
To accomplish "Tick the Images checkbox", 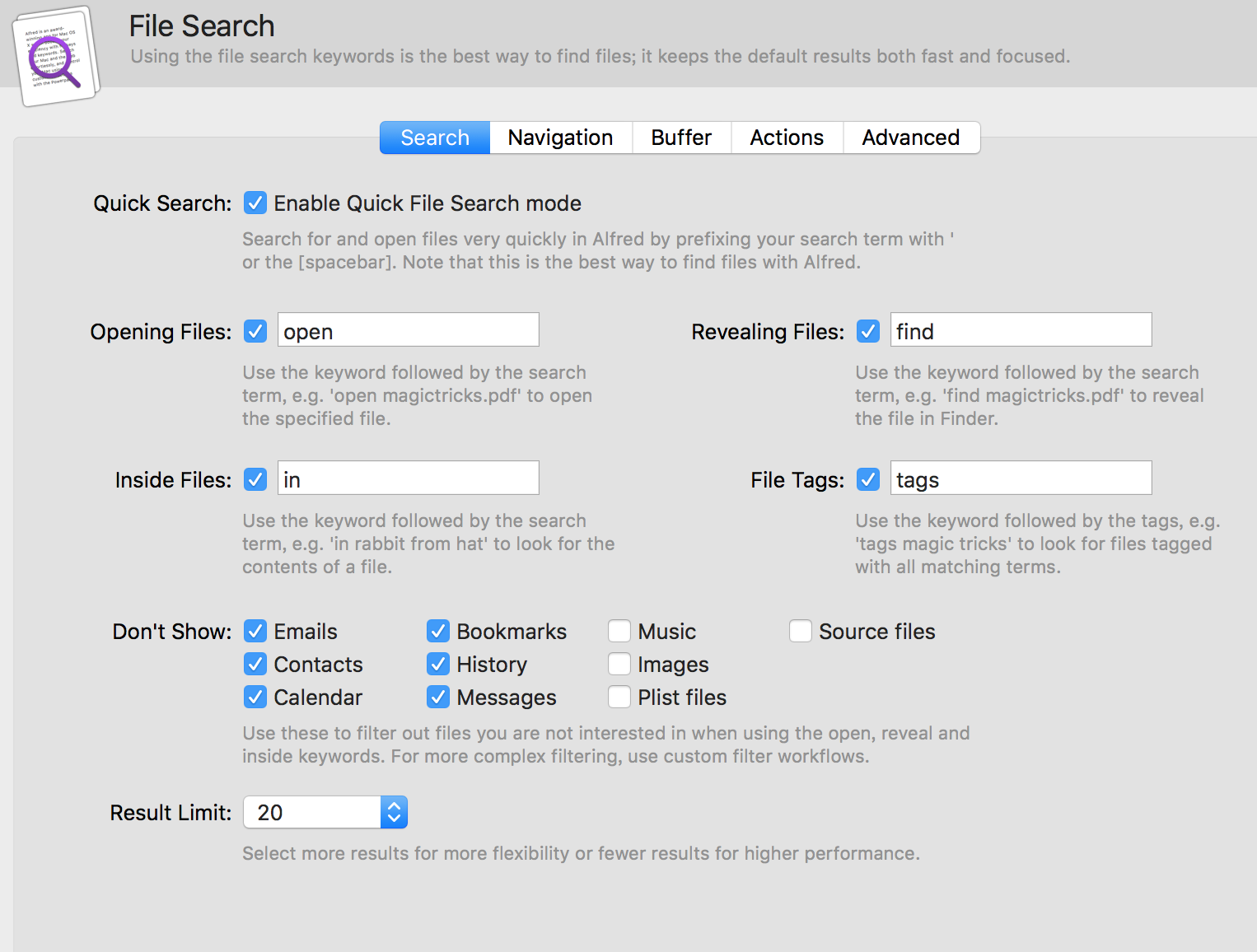I will pyautogui.click(x=619, y=665).
